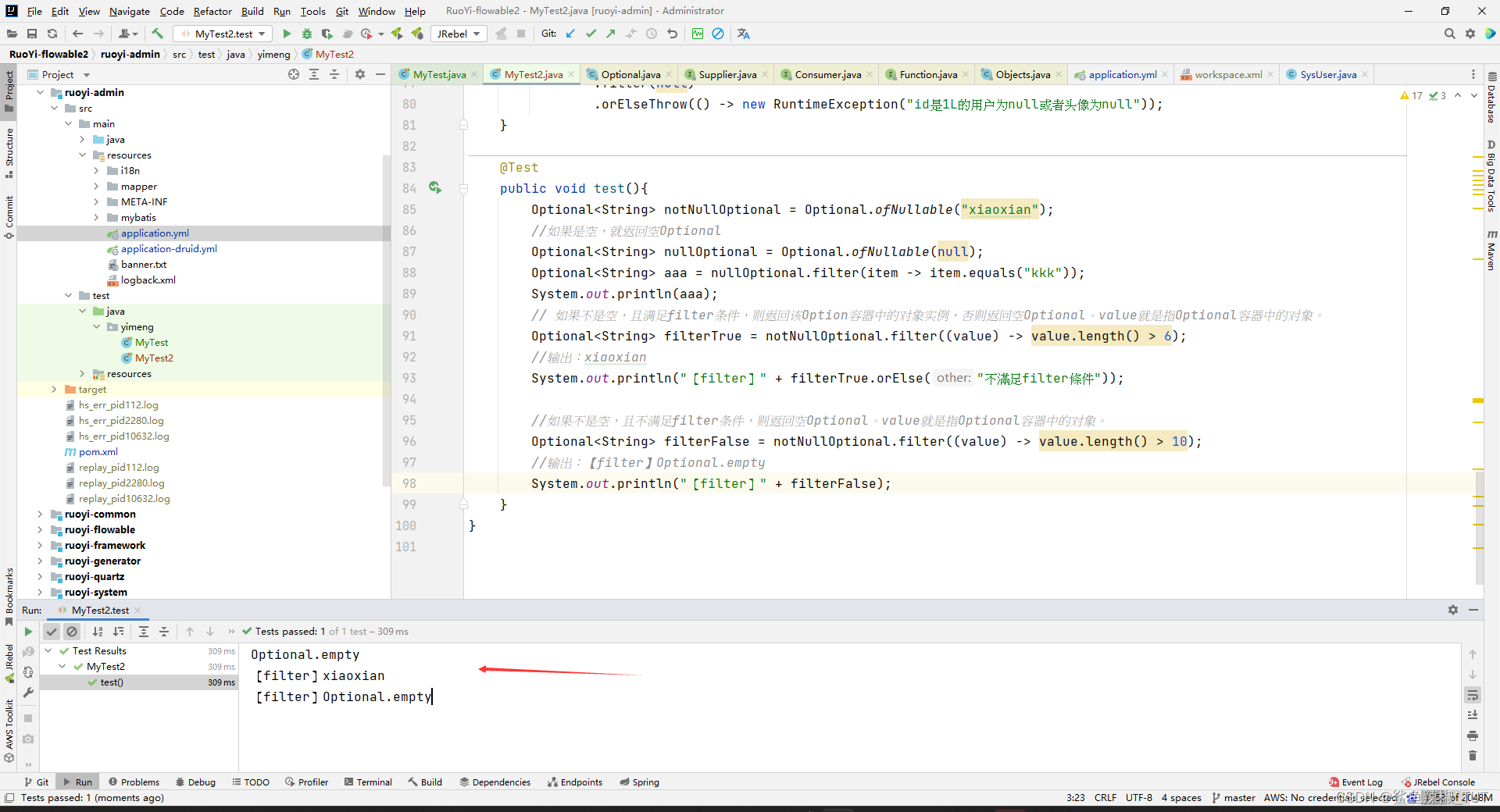Sort test results by duration icon
The width and height of the screenshot is (1500, 812).
point(118,632)
